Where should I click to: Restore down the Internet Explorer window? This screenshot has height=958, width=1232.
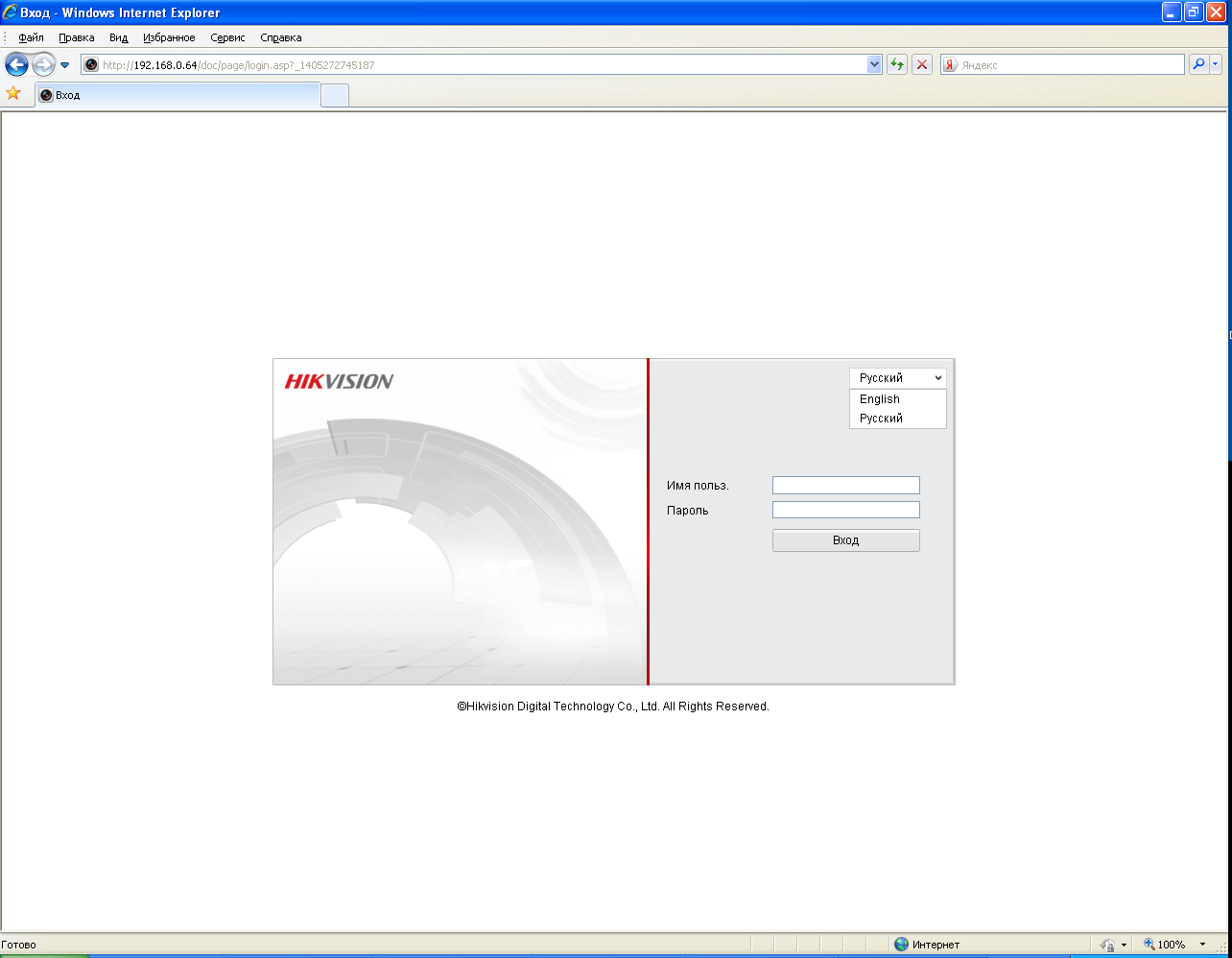point(1194,12)
